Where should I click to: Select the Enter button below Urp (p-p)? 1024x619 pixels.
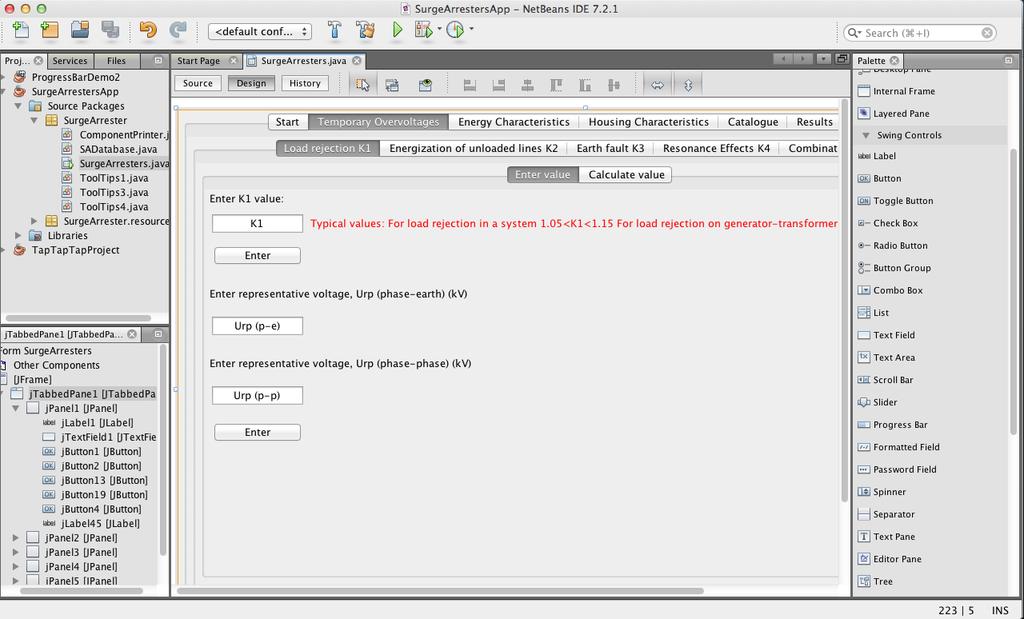tap(257, 432)
